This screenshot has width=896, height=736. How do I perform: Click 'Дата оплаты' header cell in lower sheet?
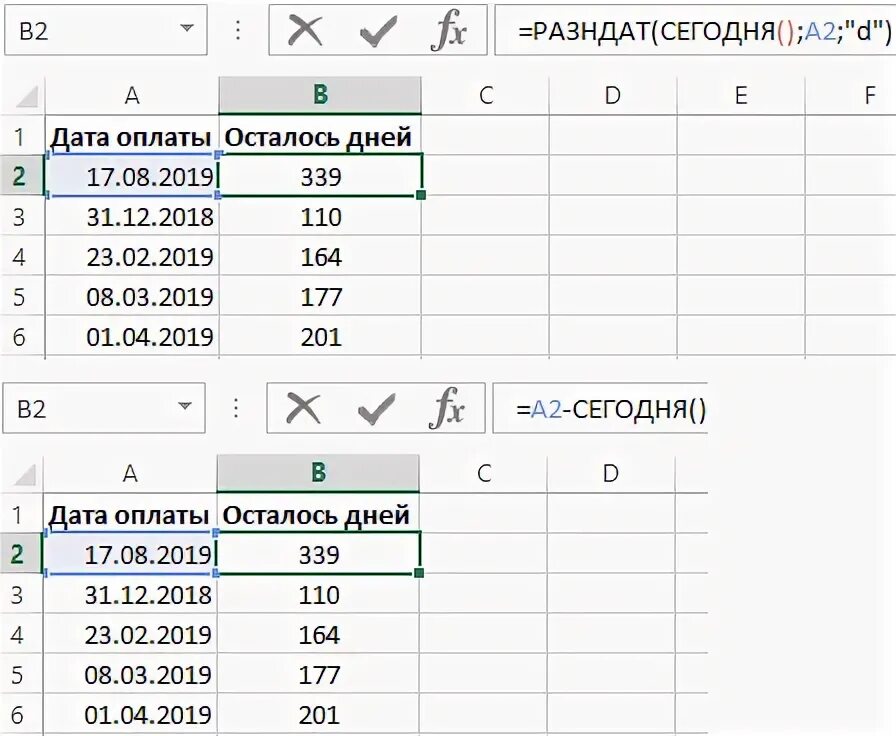point(130,514)
